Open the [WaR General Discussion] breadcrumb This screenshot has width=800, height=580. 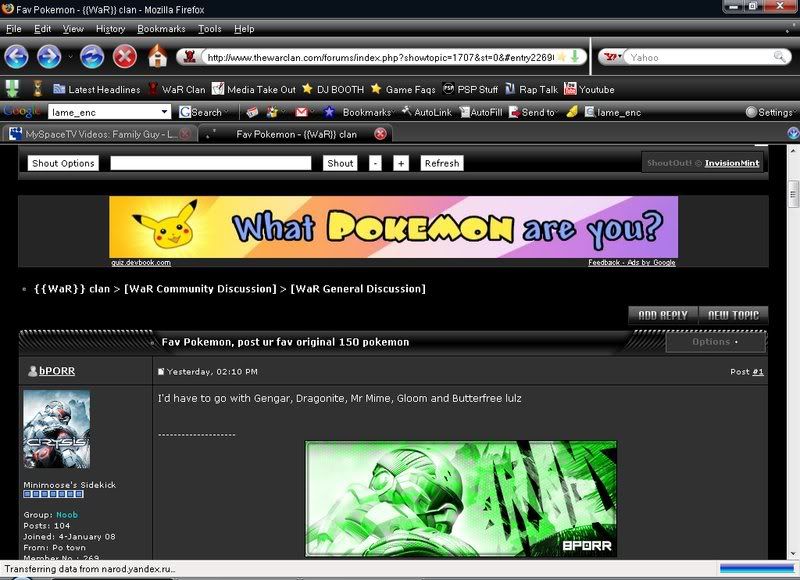click(358, 289)
